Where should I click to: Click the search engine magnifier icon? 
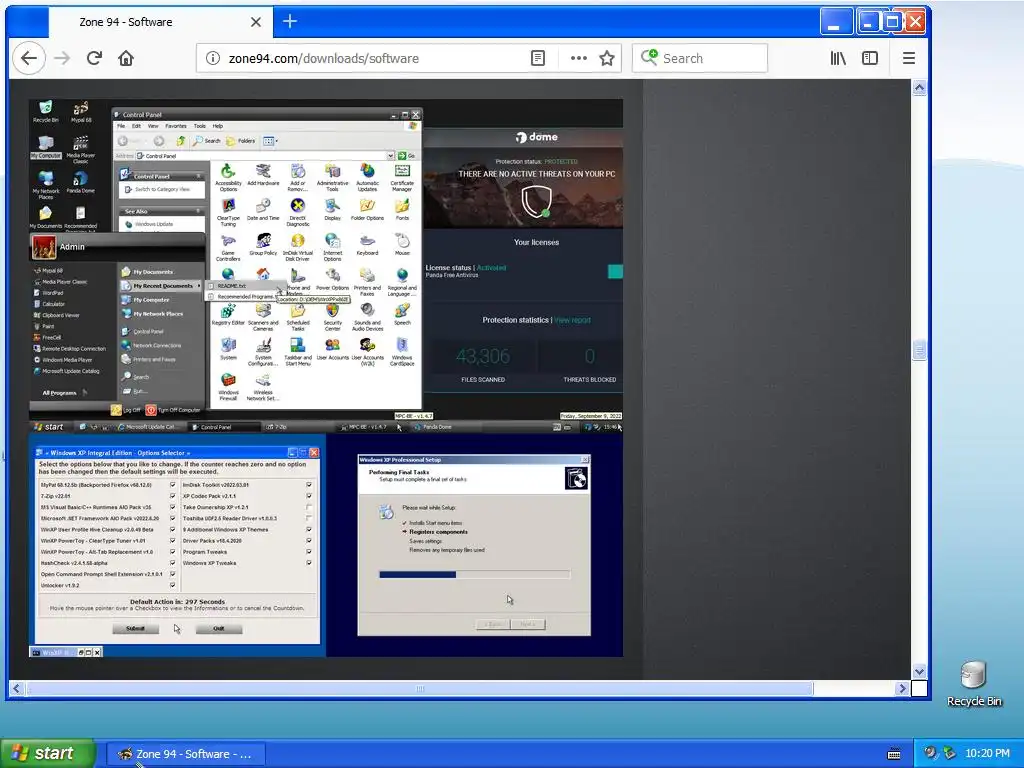point(648,57)
